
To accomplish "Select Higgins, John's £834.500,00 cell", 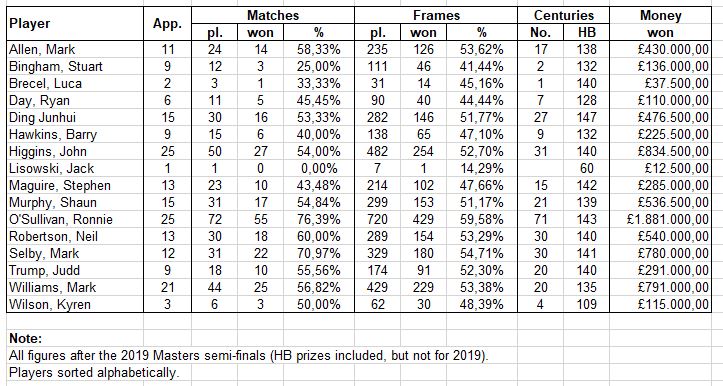I will [x=660, y=151].
